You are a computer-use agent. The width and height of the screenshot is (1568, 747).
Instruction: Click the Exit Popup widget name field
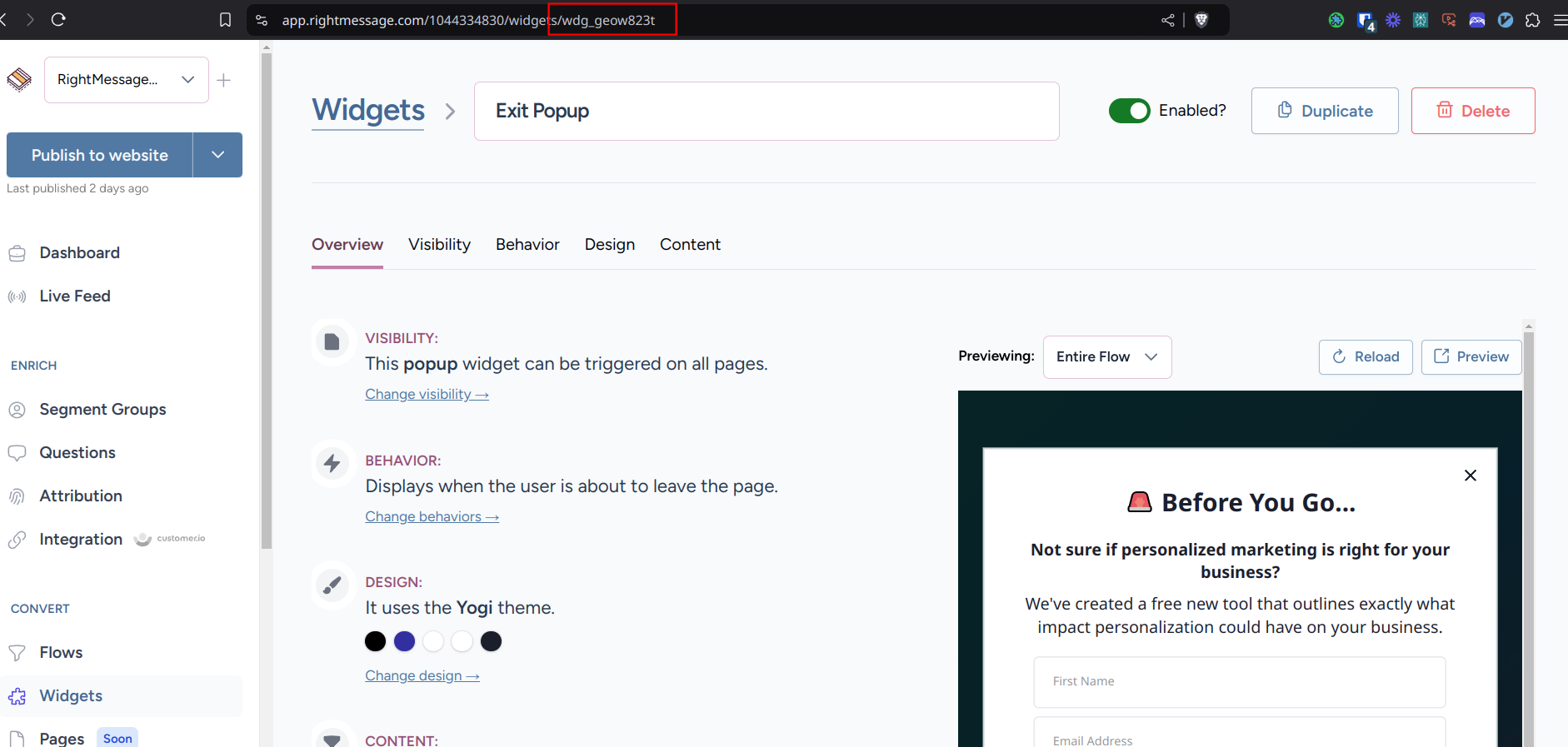[x=766, y=111]
